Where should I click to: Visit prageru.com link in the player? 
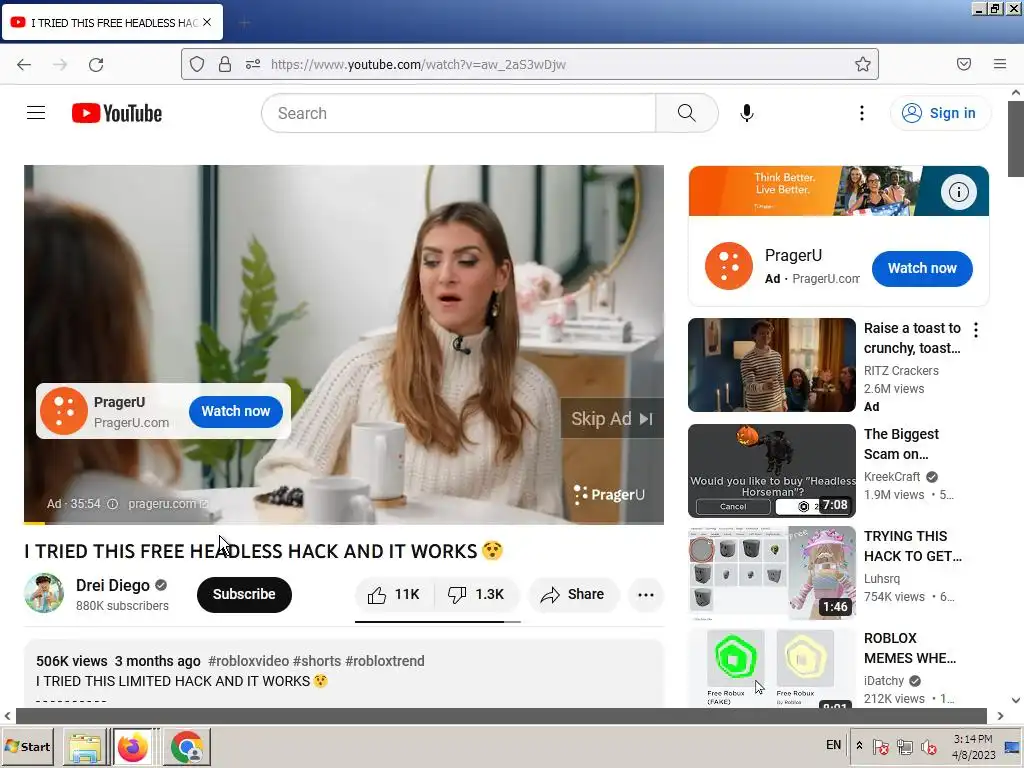tap(168, 504)
